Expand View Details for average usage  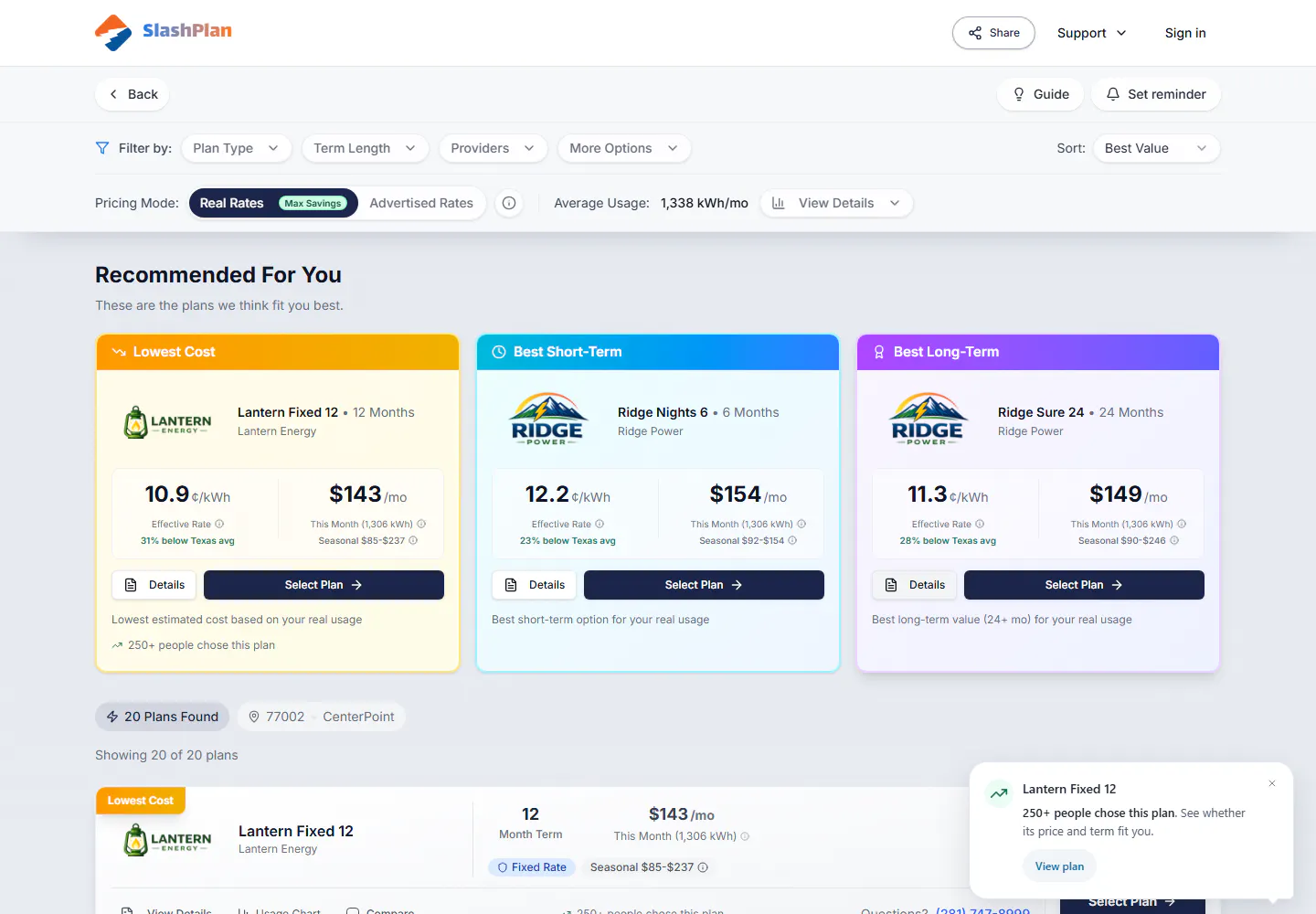click(x=836, y=203)
